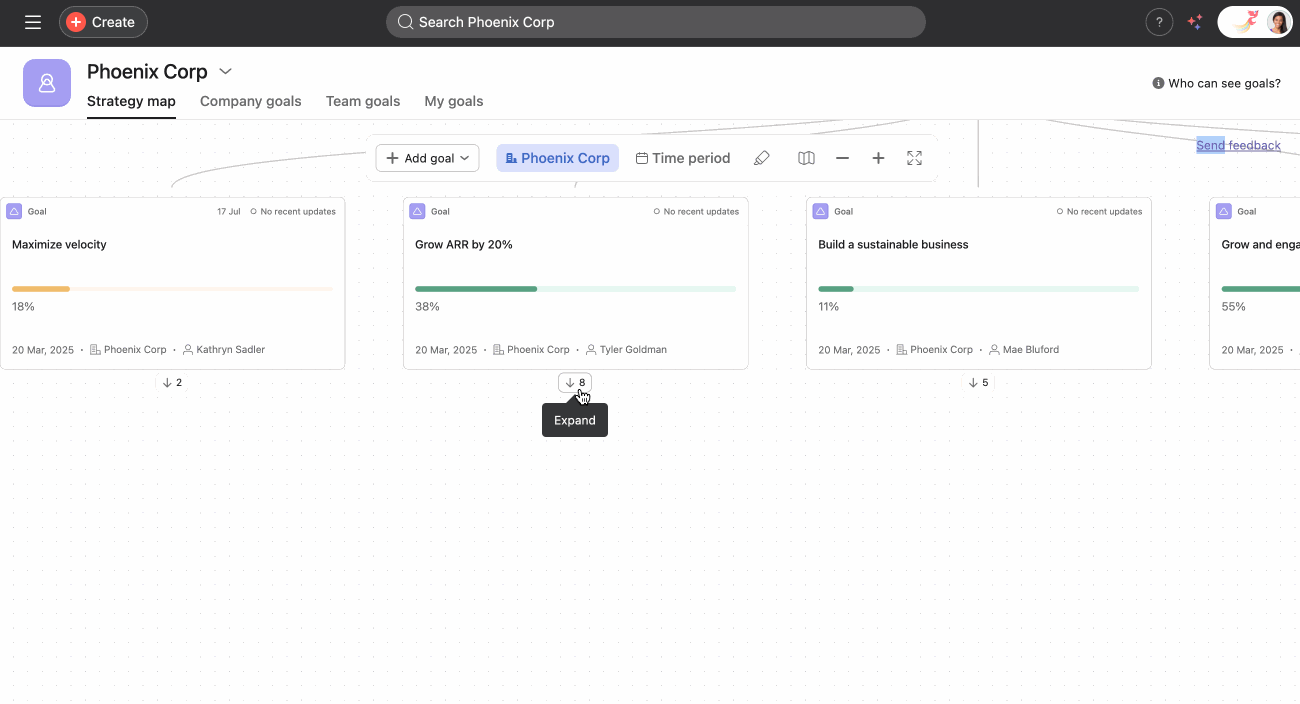Click the help question mark icon
1300x704 pixels.
pos(1159,22)
